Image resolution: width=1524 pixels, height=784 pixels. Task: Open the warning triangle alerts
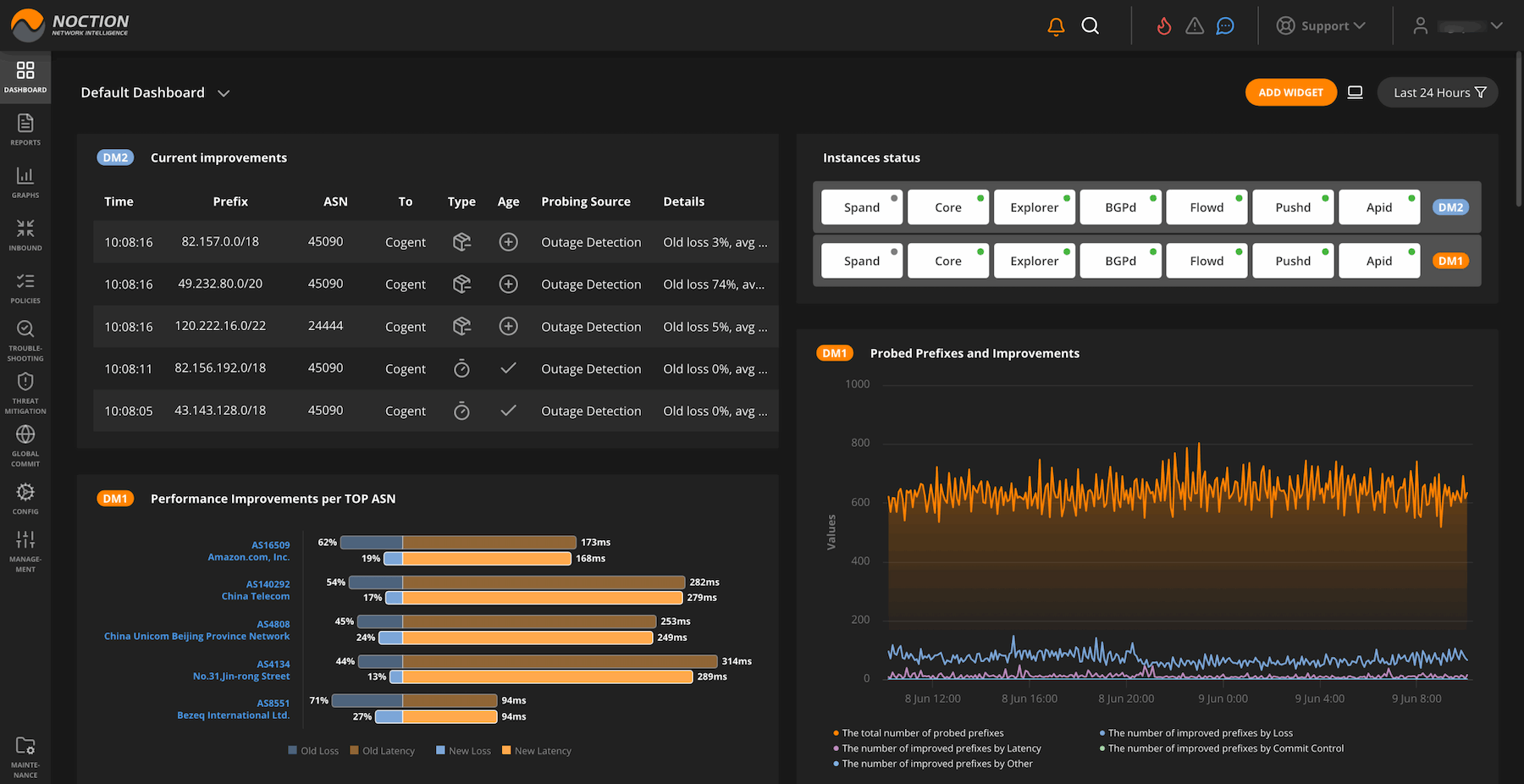(x=1195, y=26)
